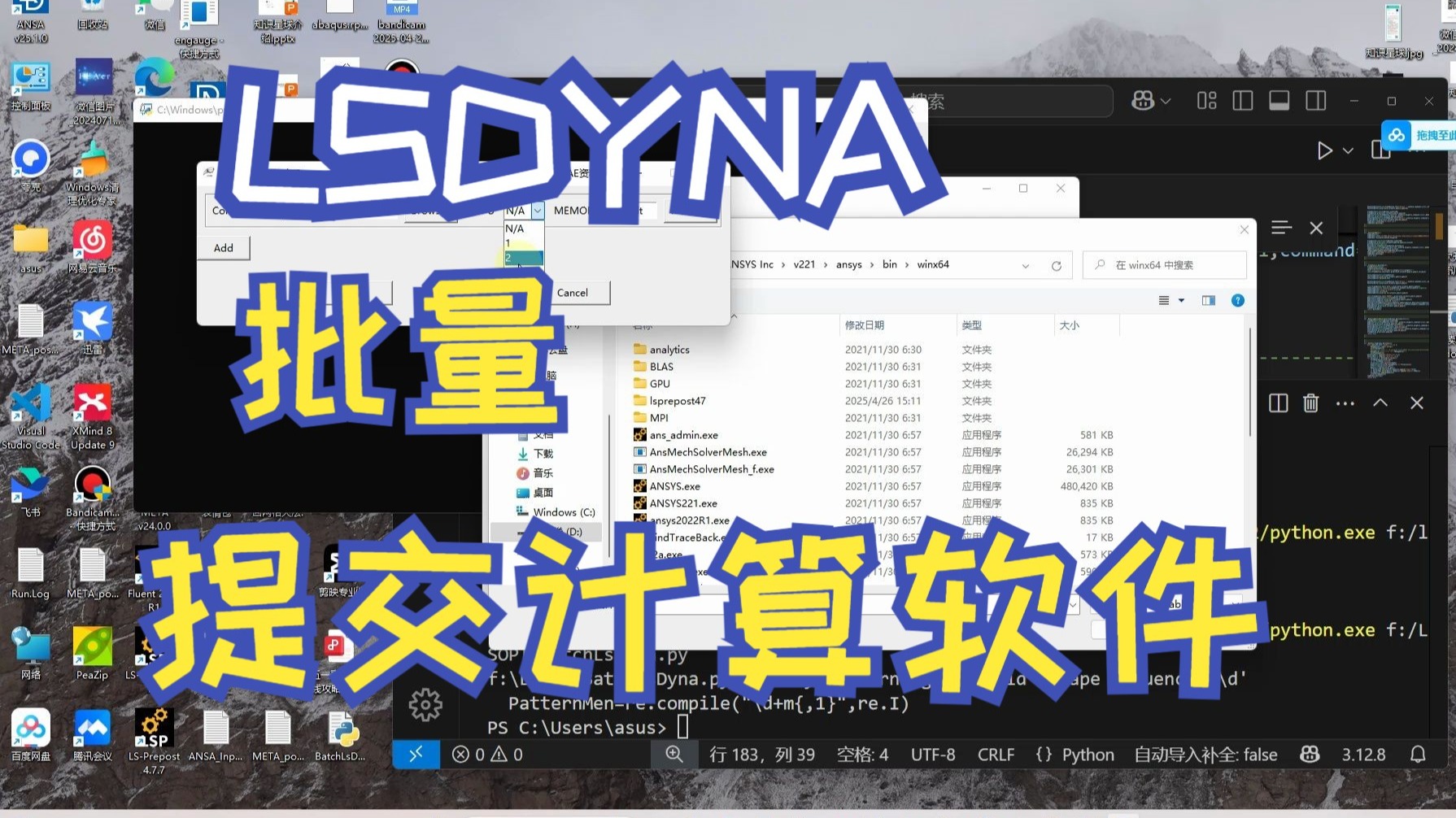The image size is (1456, 818).
Task: Open the explorer help question-mark icon
Action: coord(1237,299)
